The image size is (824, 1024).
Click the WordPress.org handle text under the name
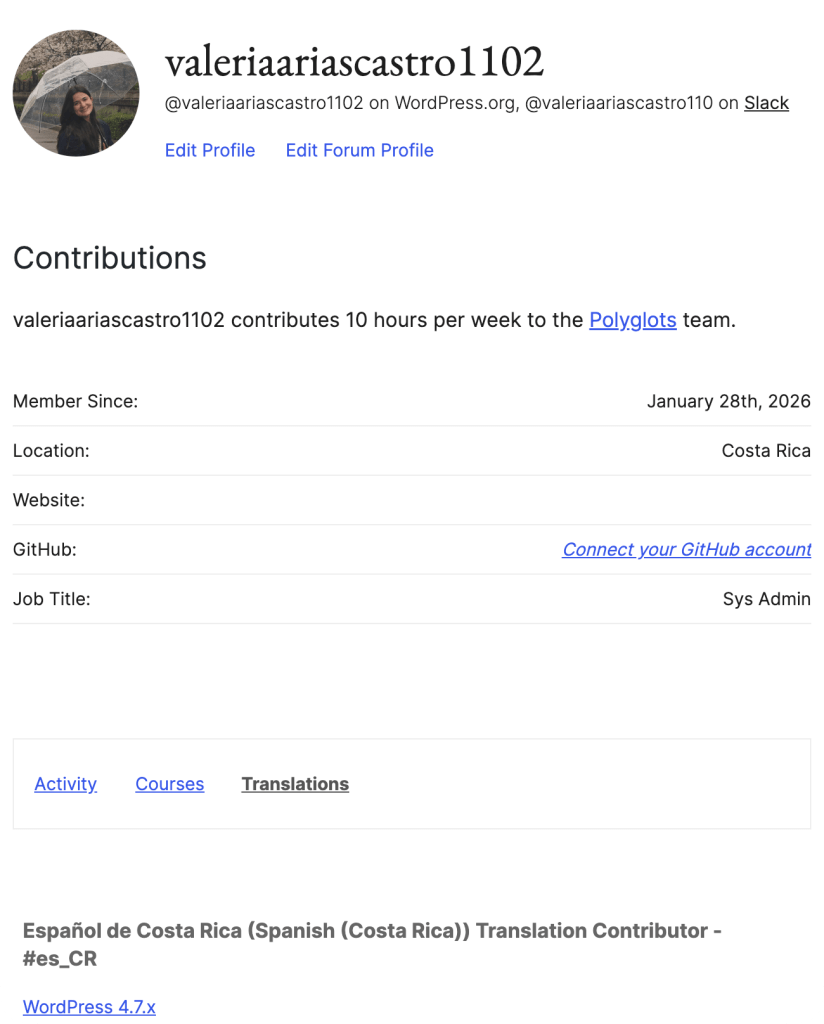340,103
